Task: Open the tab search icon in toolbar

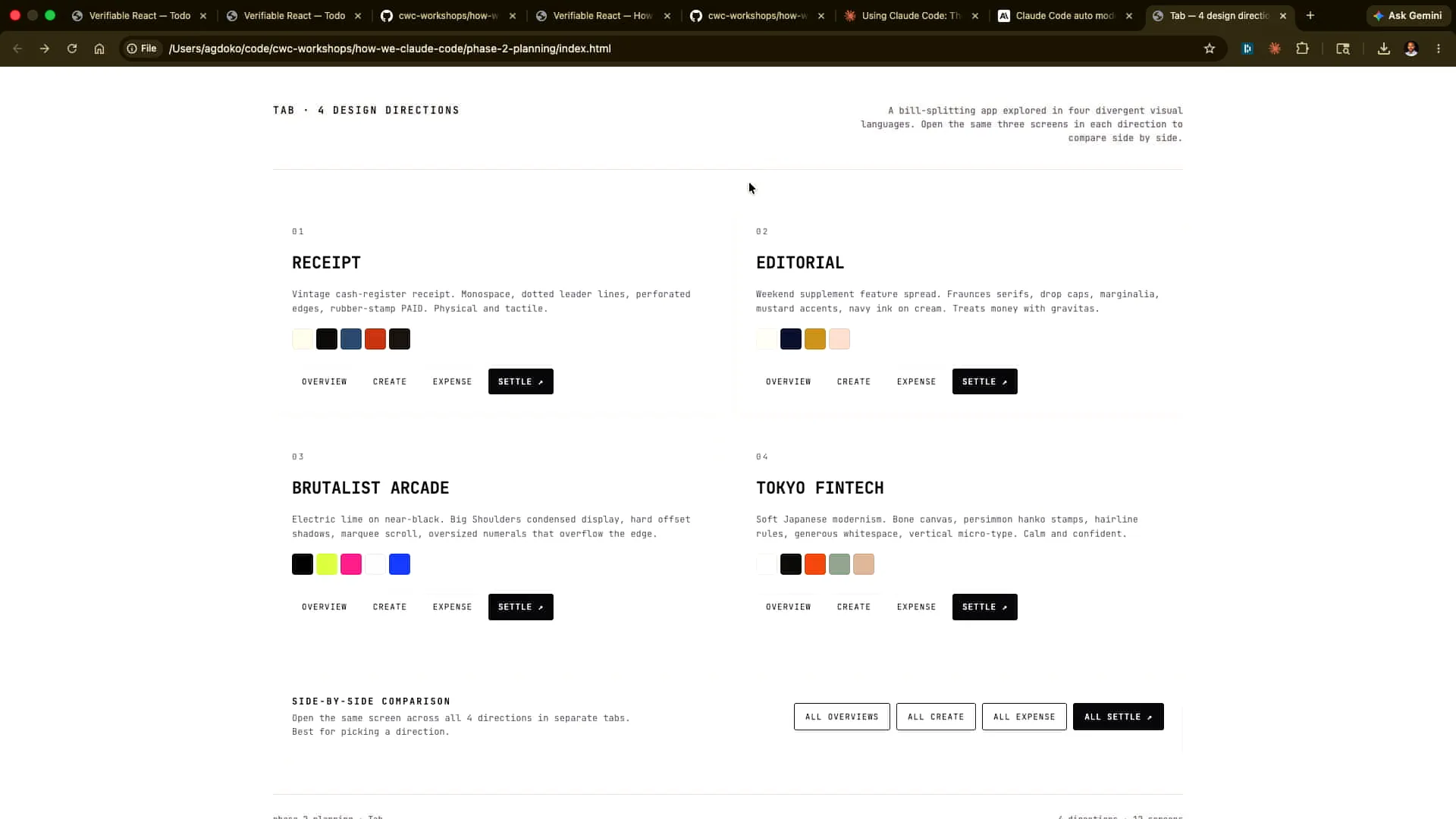Action: click(1343, 49)
